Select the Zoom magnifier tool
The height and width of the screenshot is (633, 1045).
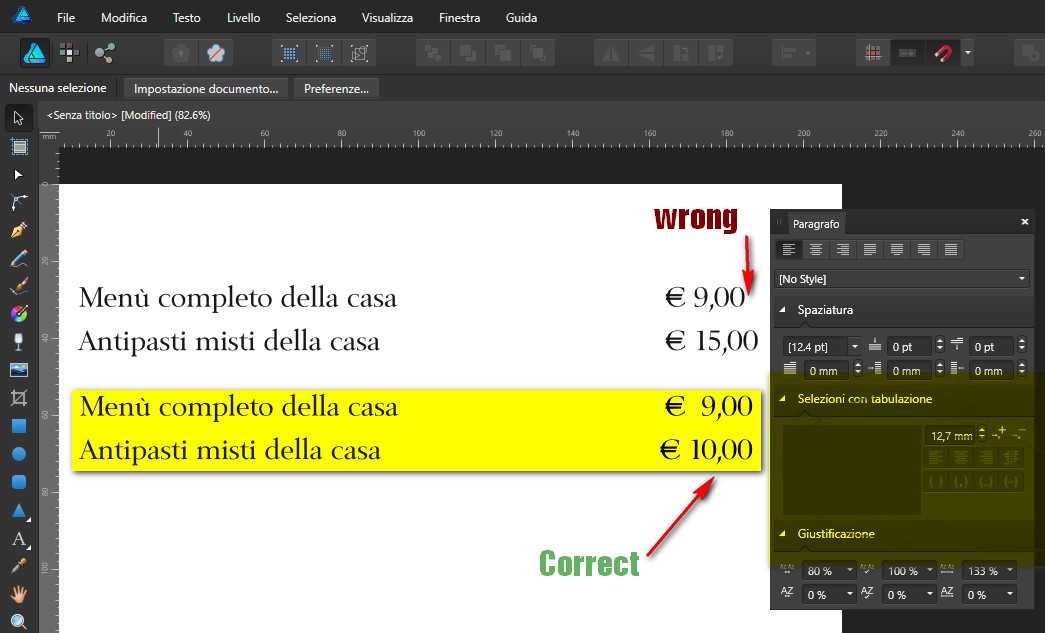click(19, 622)
